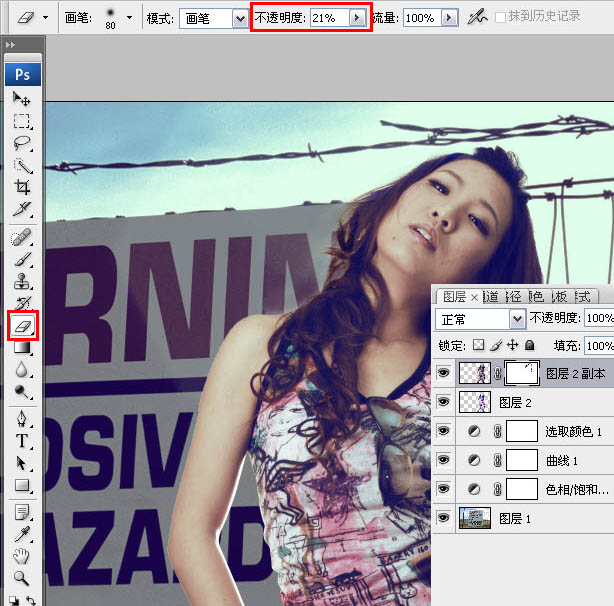This screenshot has height=606, width=614.
Task: Hide the 图层 2 layer
Action: (x=443, y=402)
